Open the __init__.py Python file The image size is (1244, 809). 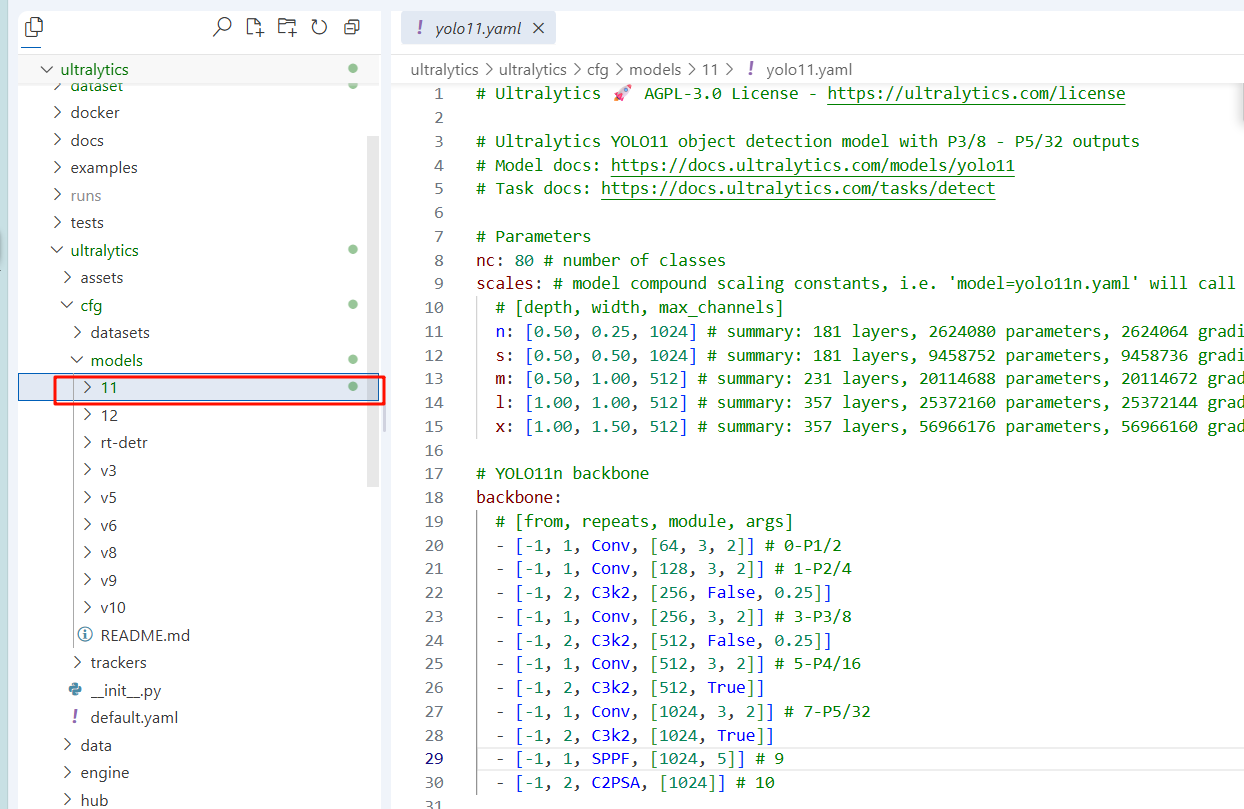pos(124,690)
